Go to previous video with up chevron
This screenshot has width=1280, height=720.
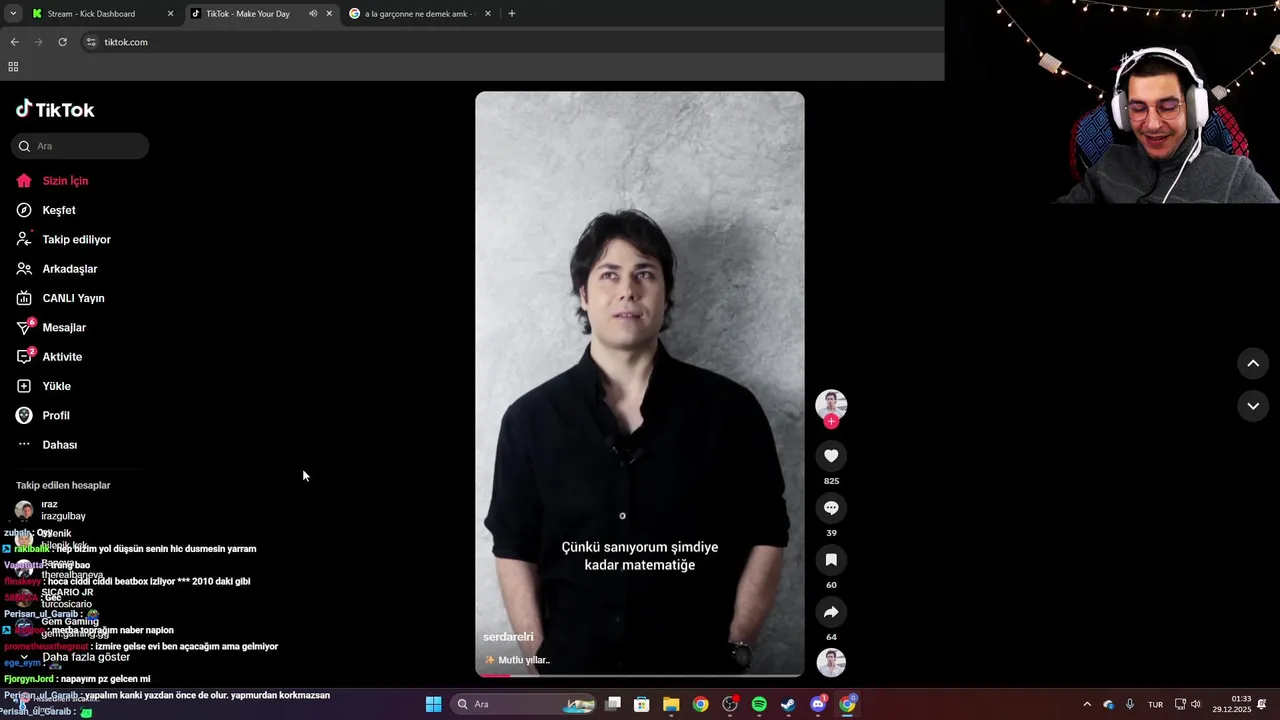pos(1253,364)
